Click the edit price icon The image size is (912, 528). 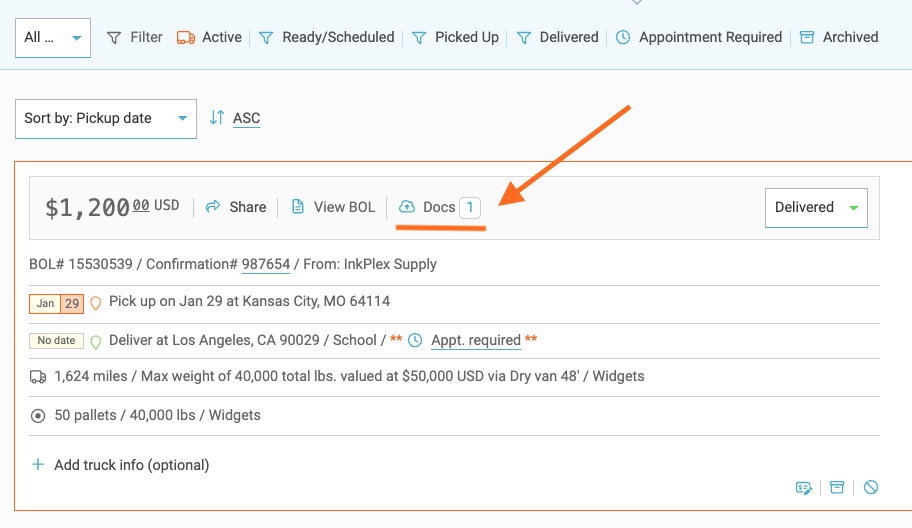pos(803,487)
